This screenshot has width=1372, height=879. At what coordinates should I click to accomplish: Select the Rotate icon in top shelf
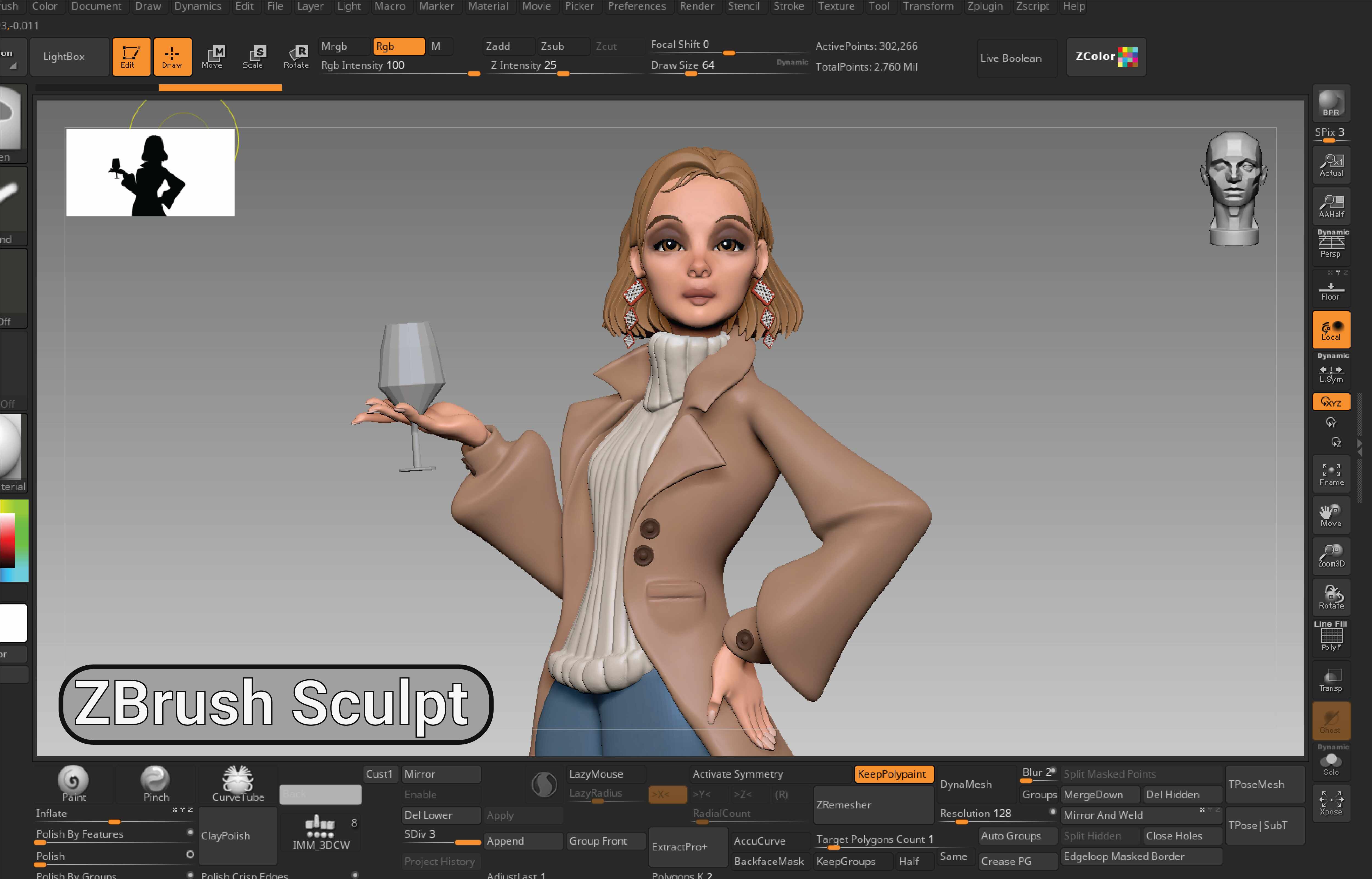point(296,57)
